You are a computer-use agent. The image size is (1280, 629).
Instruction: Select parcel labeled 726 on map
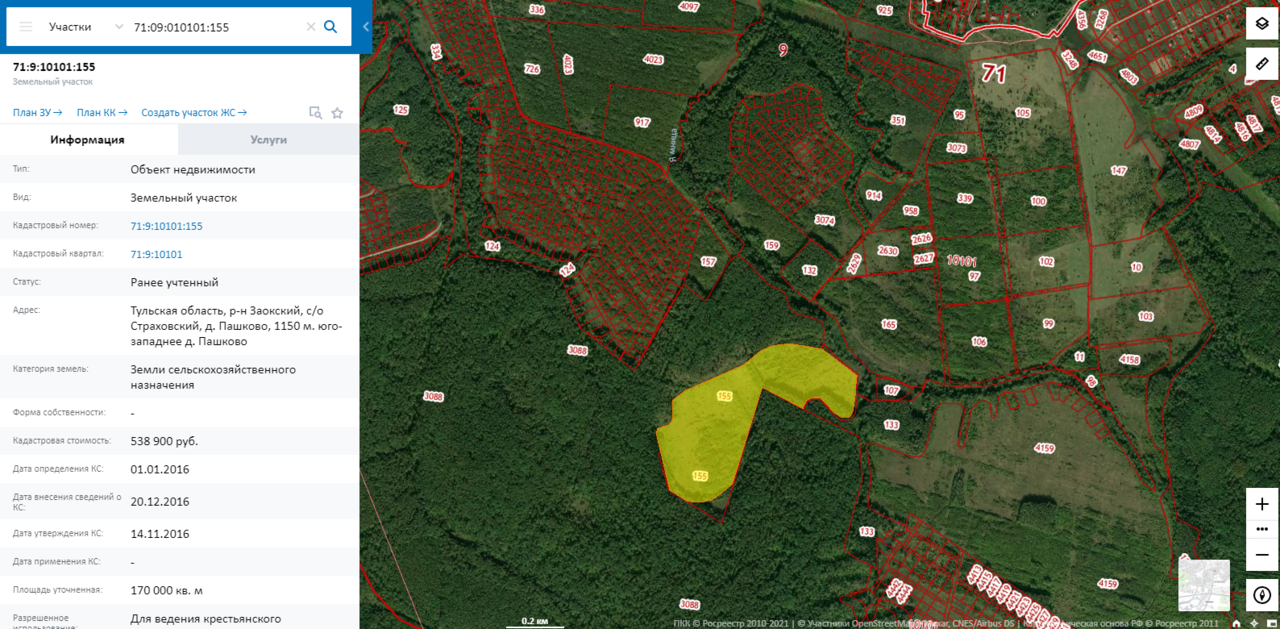click(532, 69)
